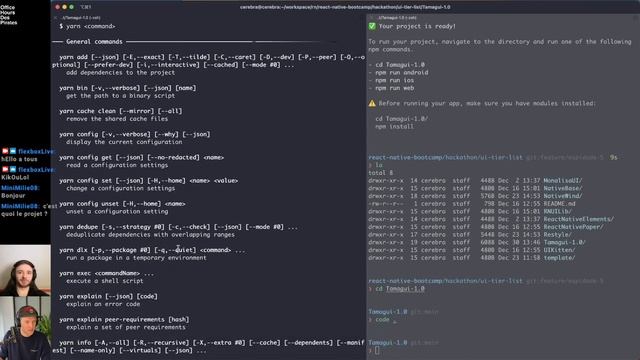This screenshot has height=360, width=640.
Task: Click the 'yarn config unset' command line
Action: pyautogui.click(x=122, y=204)
